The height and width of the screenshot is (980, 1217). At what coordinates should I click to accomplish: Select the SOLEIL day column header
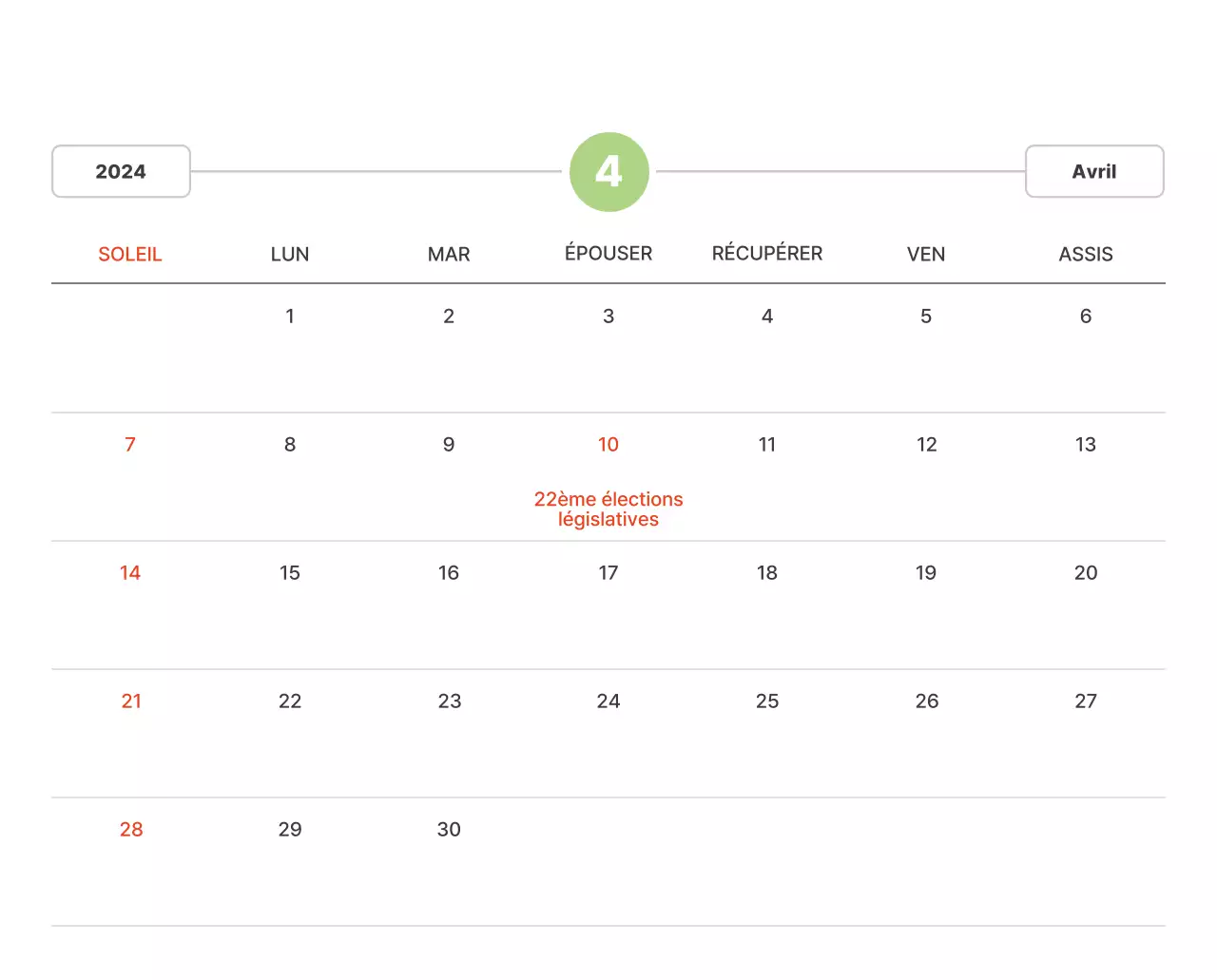tap(130, 254)
